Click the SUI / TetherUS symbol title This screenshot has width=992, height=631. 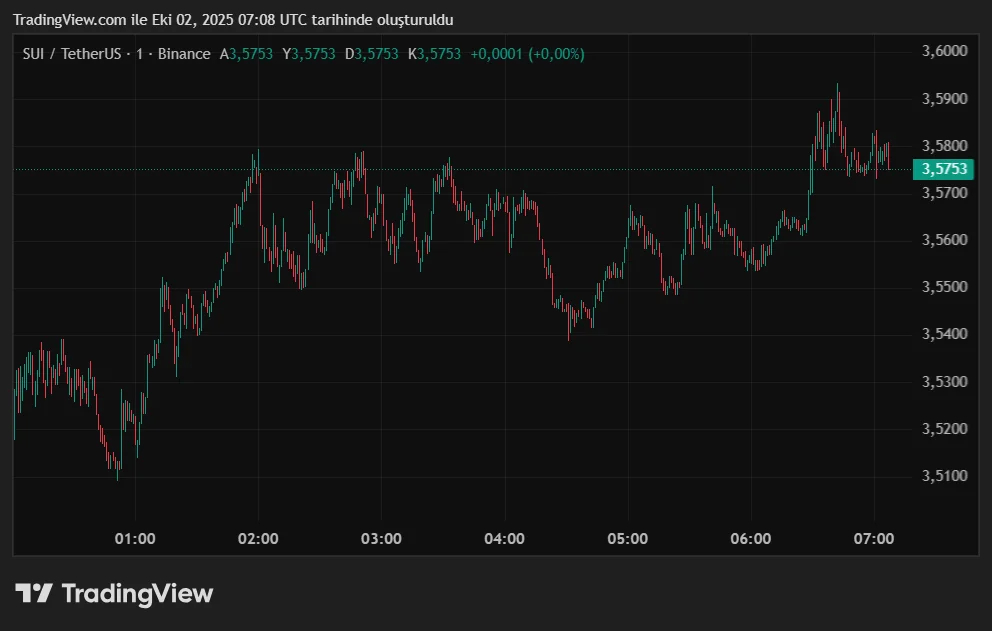67,54
